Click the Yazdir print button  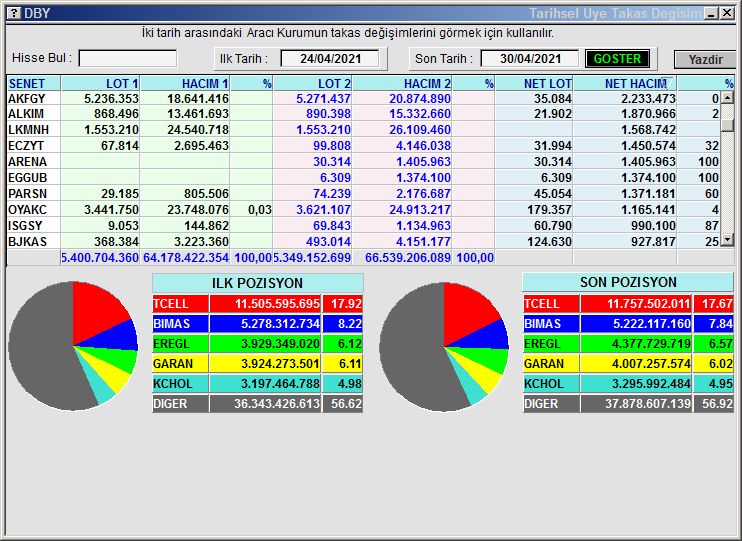(705, 60)
